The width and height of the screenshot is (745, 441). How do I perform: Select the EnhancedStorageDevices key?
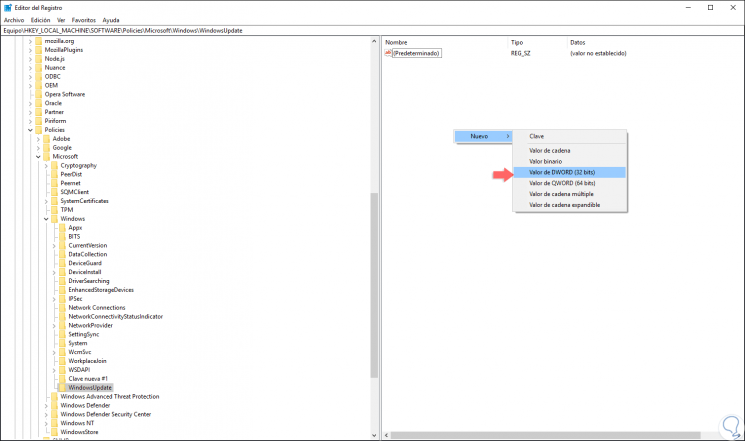101,290
